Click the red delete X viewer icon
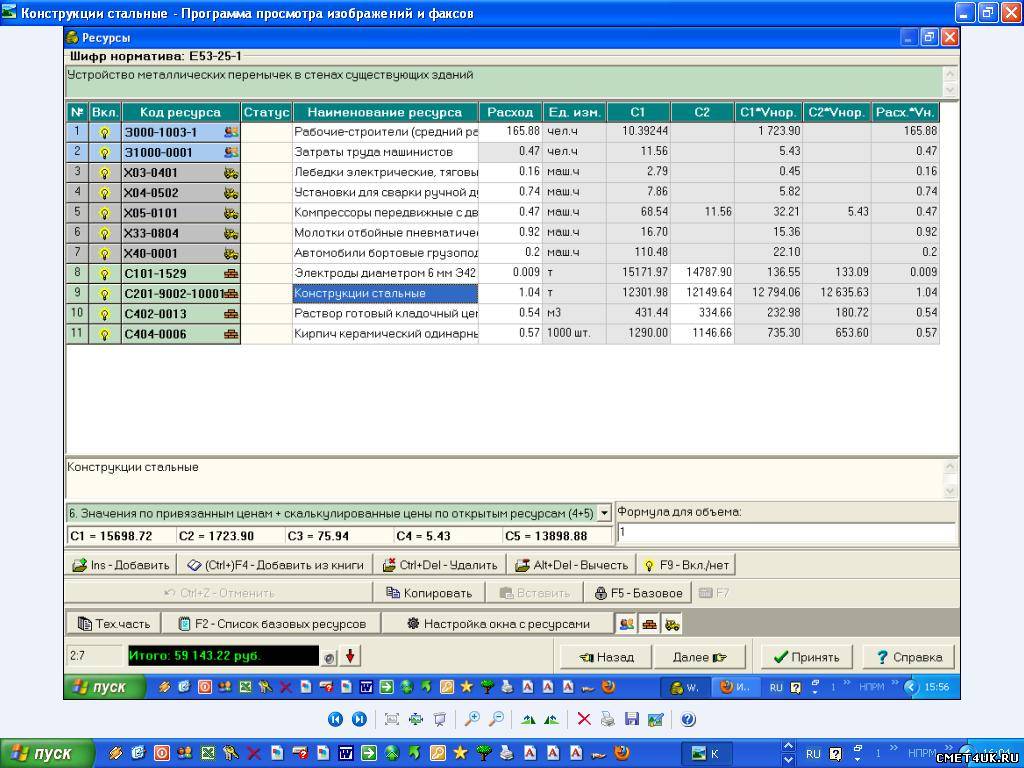 (x=584, y=719)
